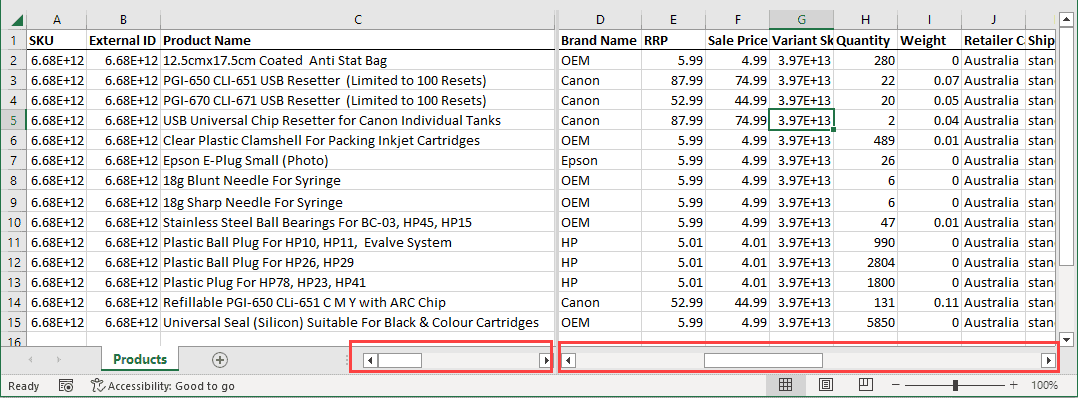
Task: Select column C header
Action: point(358,20)
